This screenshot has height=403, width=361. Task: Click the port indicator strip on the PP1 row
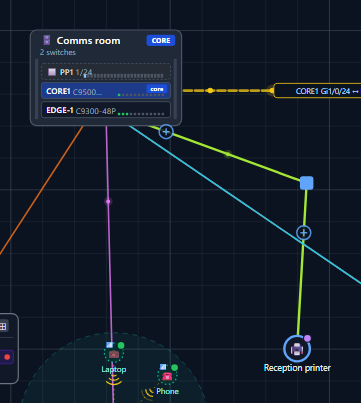[x=123, y=76]
